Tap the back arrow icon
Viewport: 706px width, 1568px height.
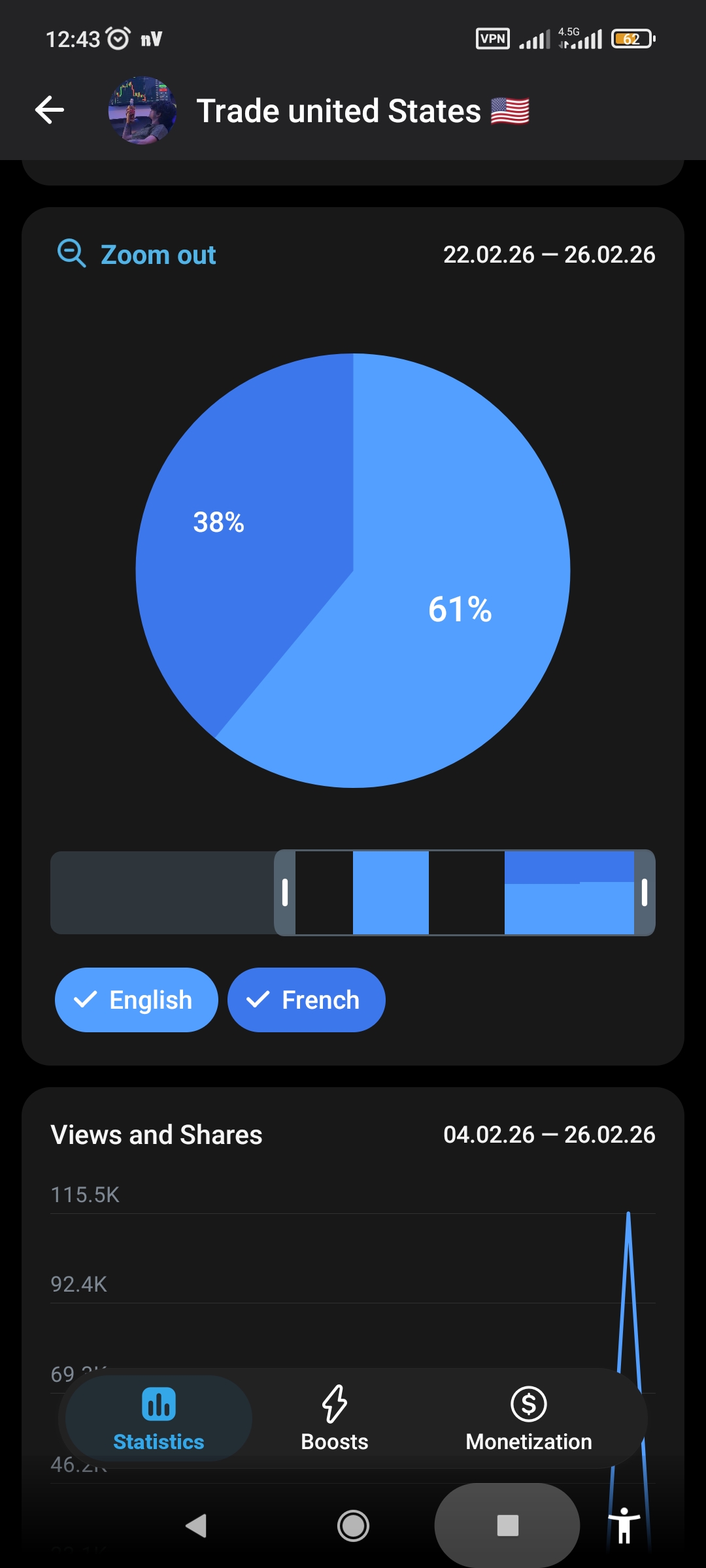(x=50, y=110)
